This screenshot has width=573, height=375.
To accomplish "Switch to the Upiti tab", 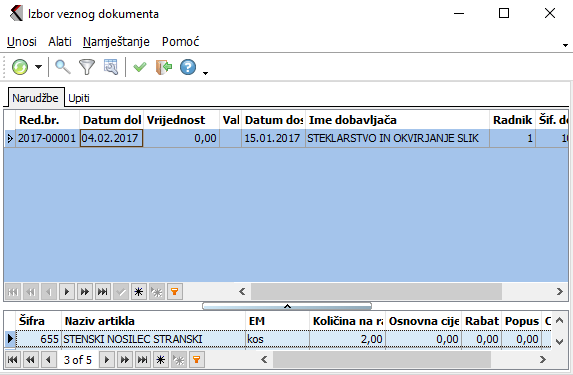I will 79,98.
